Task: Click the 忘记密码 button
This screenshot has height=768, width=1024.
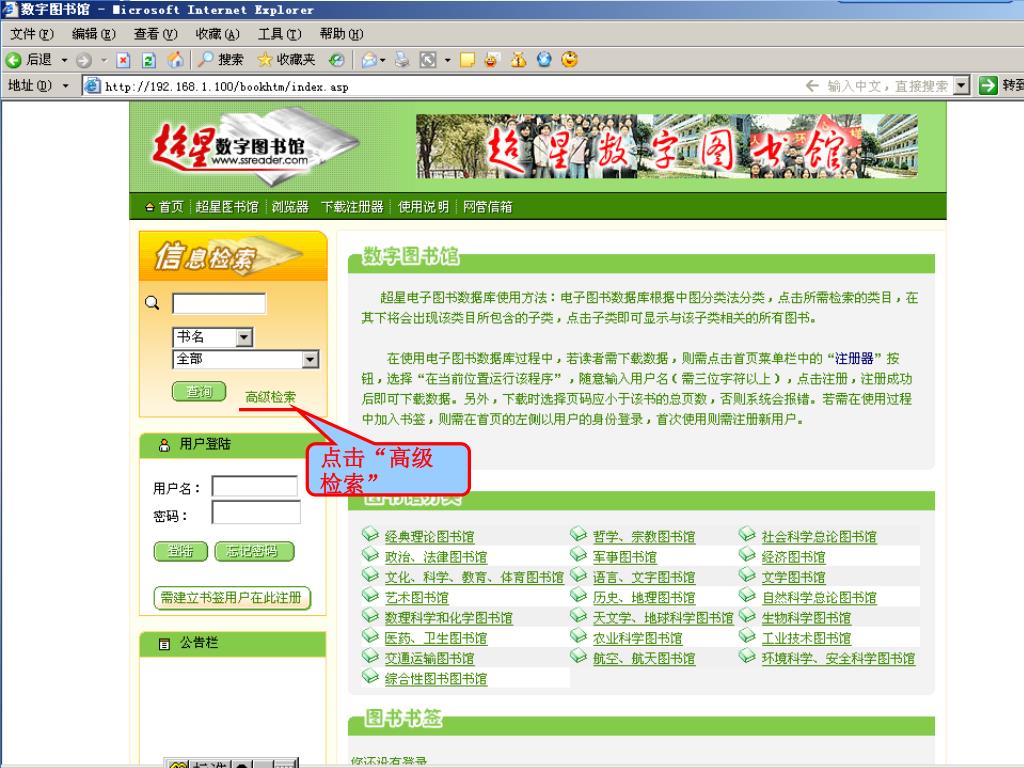Action: (x=254, y=551)
